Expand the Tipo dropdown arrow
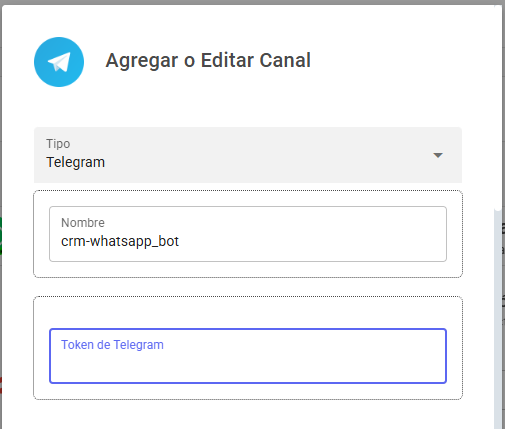 coord(438,155)
